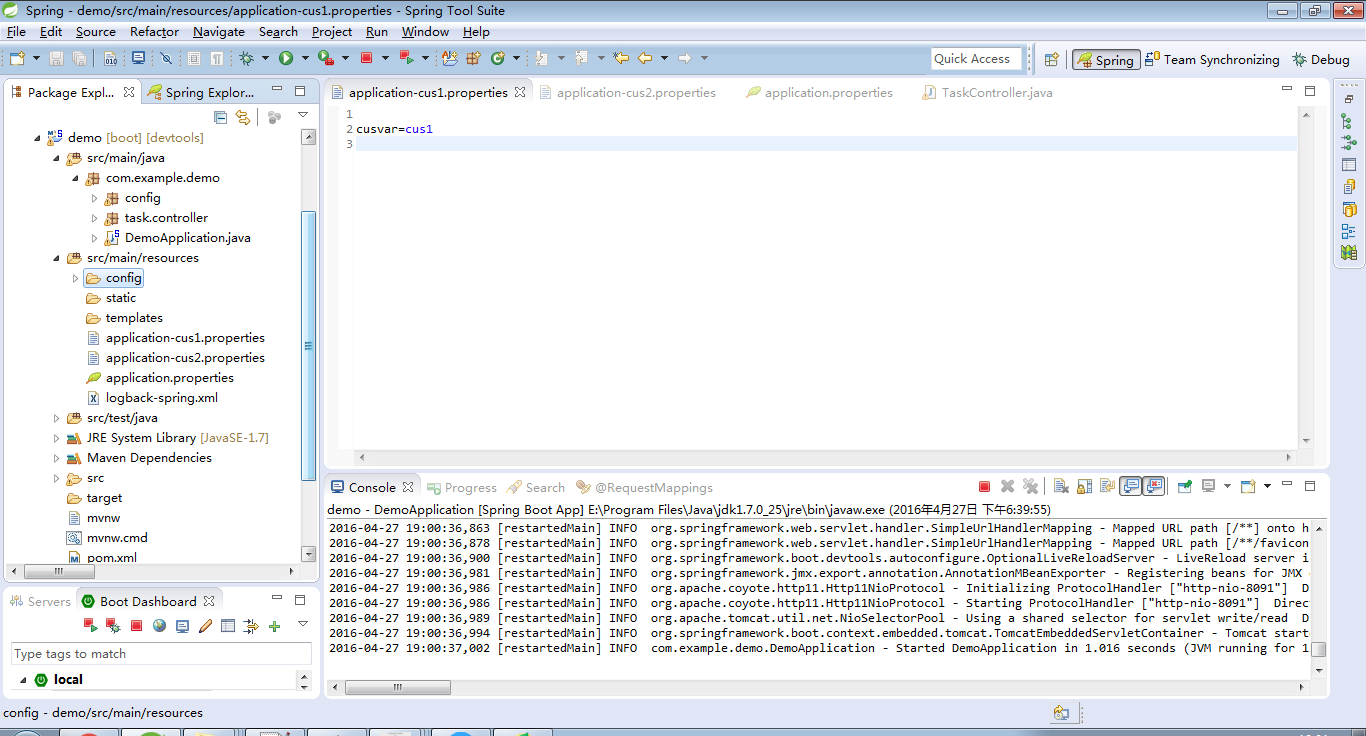Click the Console horizontal scrollbar thumb

pos(397,688)
